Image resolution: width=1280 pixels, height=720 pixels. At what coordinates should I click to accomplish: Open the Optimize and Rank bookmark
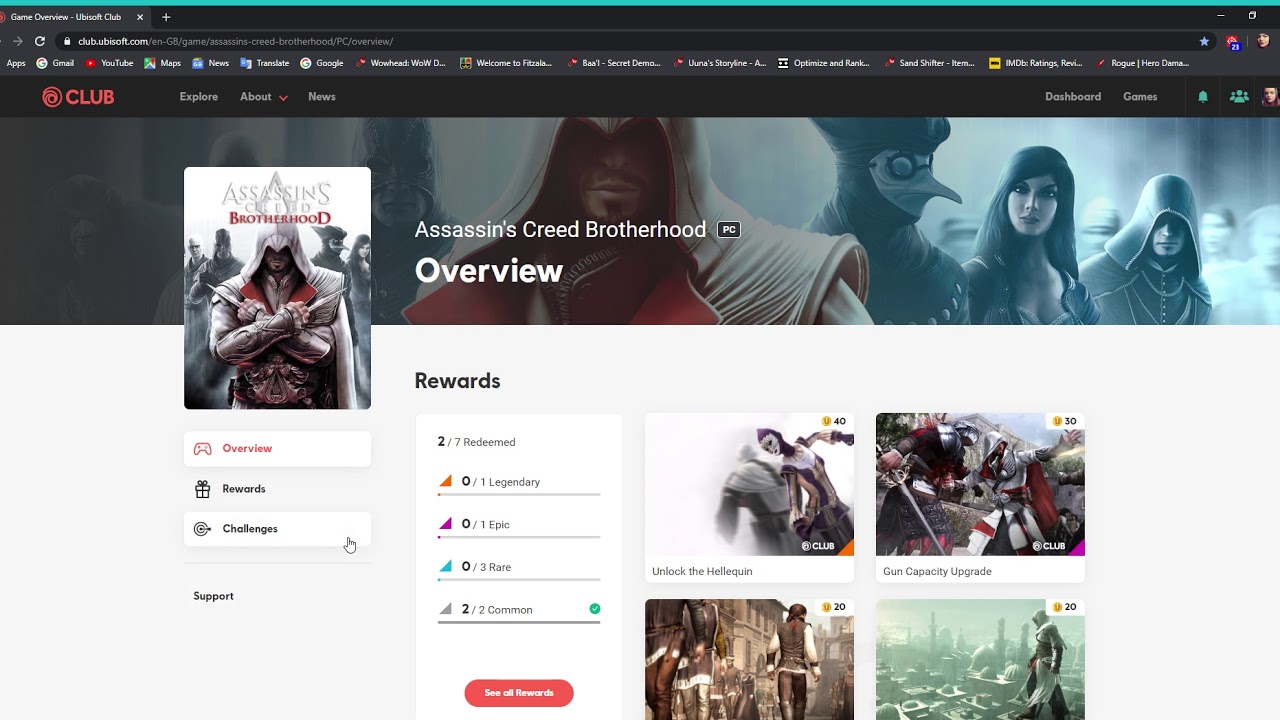(x=823, y=63)
